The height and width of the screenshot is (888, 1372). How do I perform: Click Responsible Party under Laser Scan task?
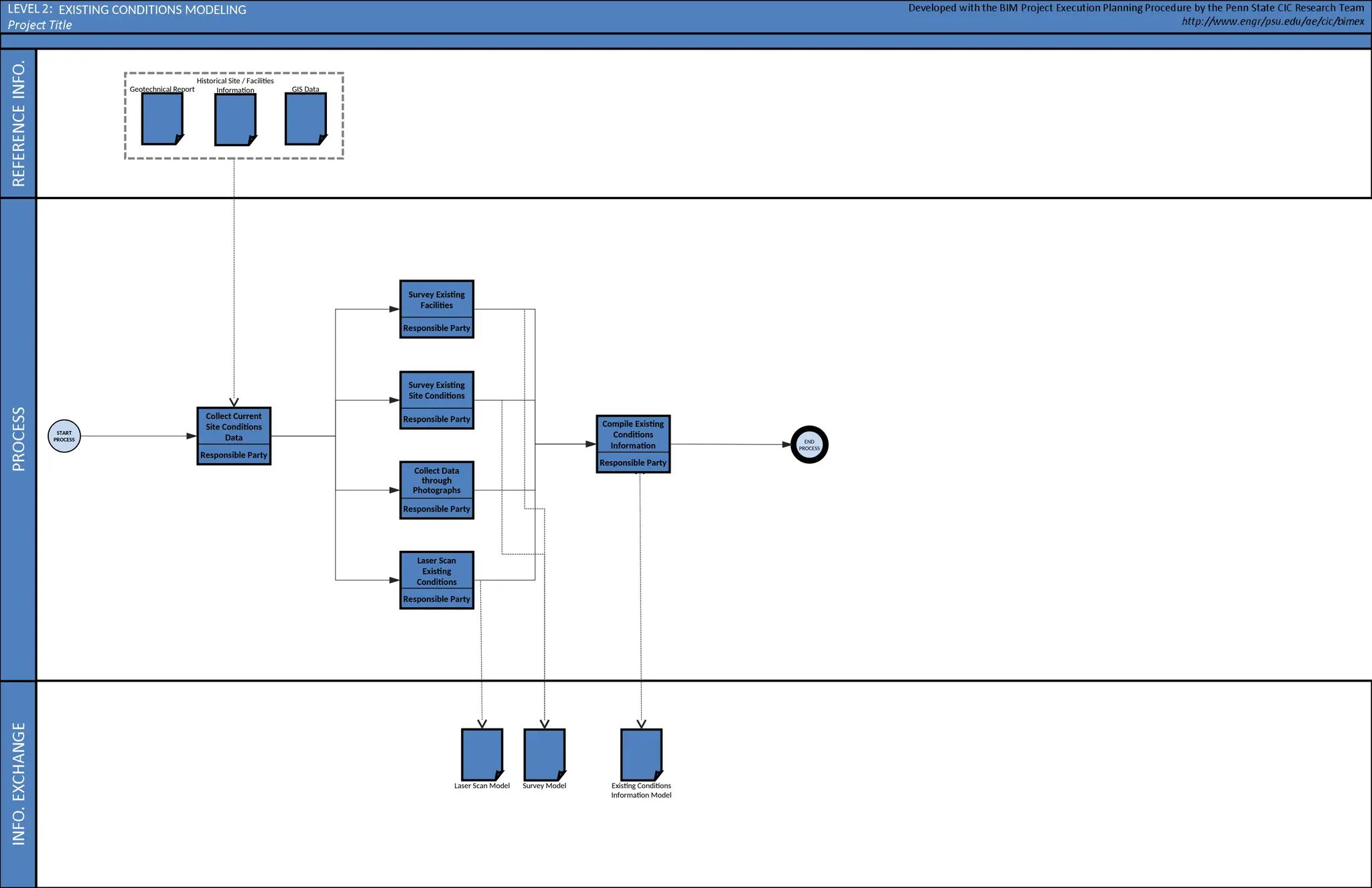pos(437,599)
